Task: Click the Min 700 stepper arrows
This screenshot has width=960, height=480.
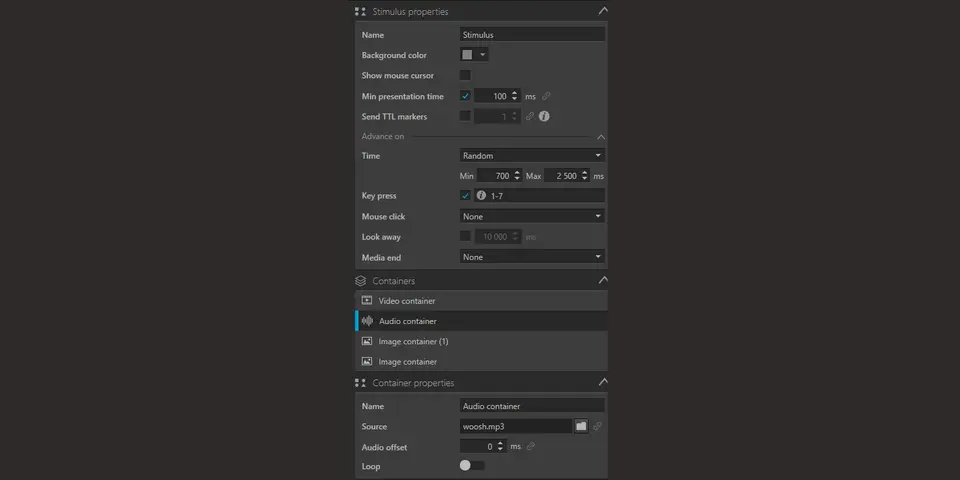Action: (517, 176)
